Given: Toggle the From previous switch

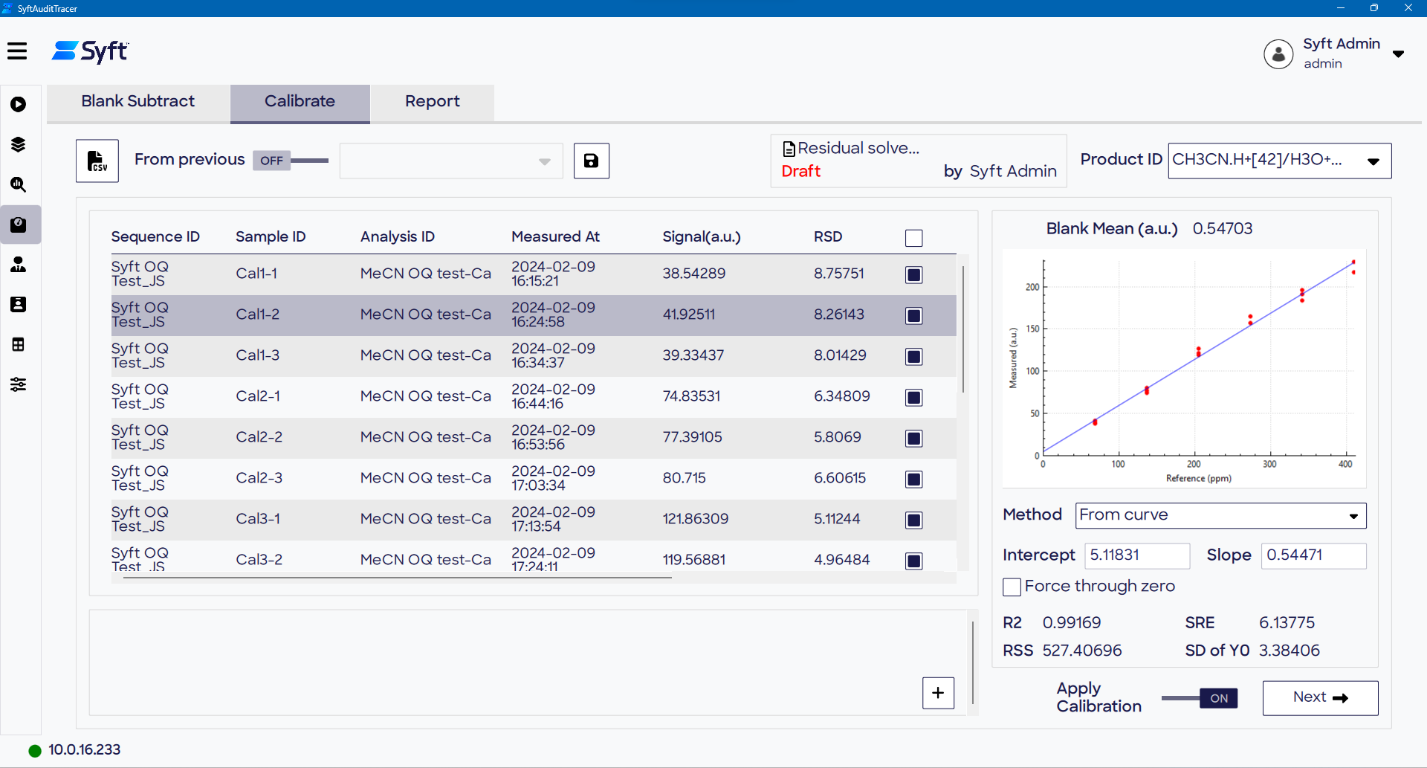Looking at the screenshot, I should tap(290, 161).
